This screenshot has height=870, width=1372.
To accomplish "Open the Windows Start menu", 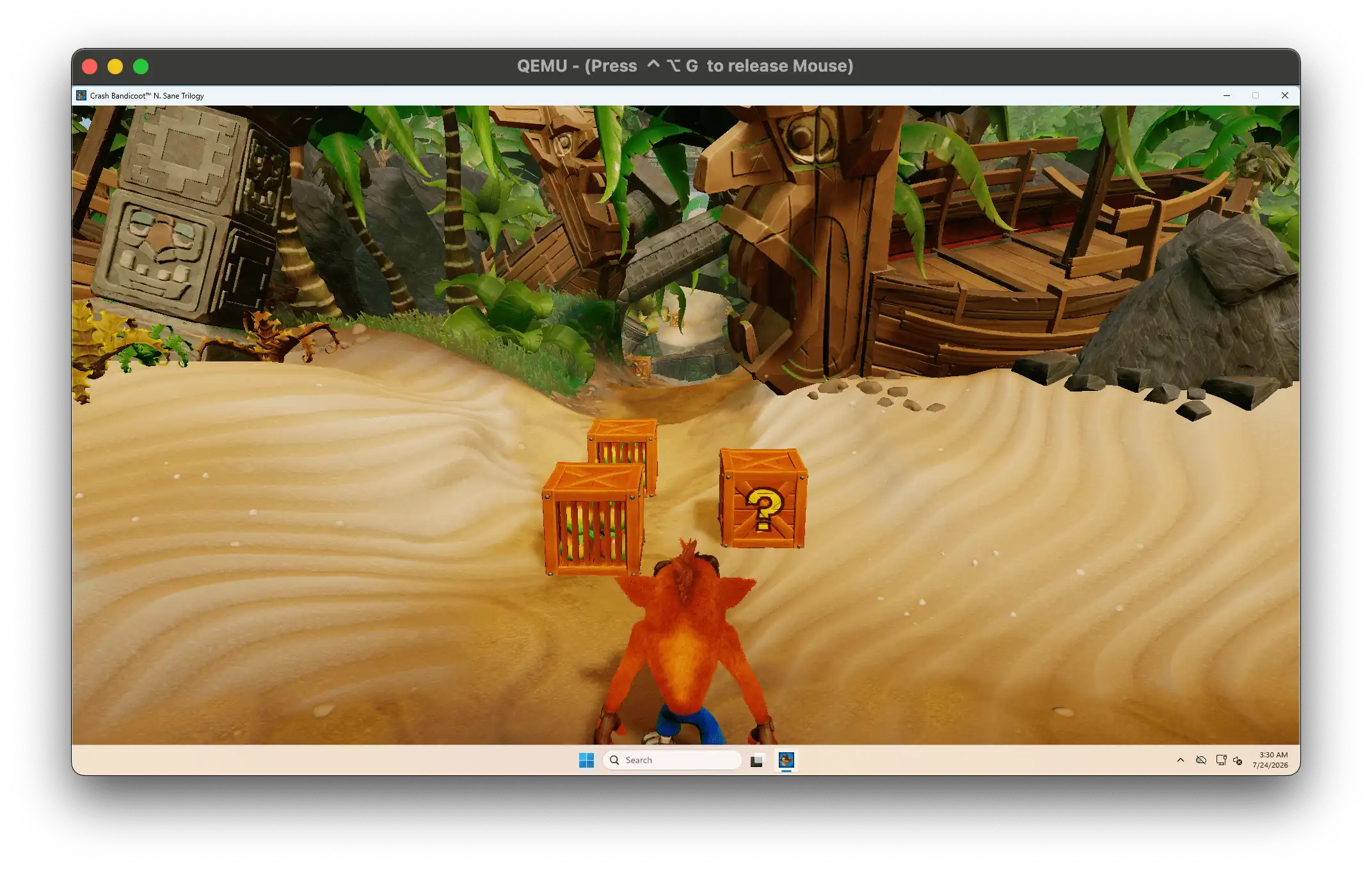I will coord(586,760).
